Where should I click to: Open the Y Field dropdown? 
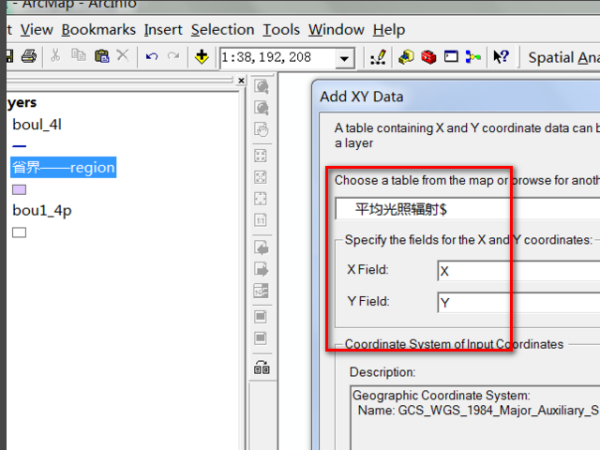click(518, 302)
